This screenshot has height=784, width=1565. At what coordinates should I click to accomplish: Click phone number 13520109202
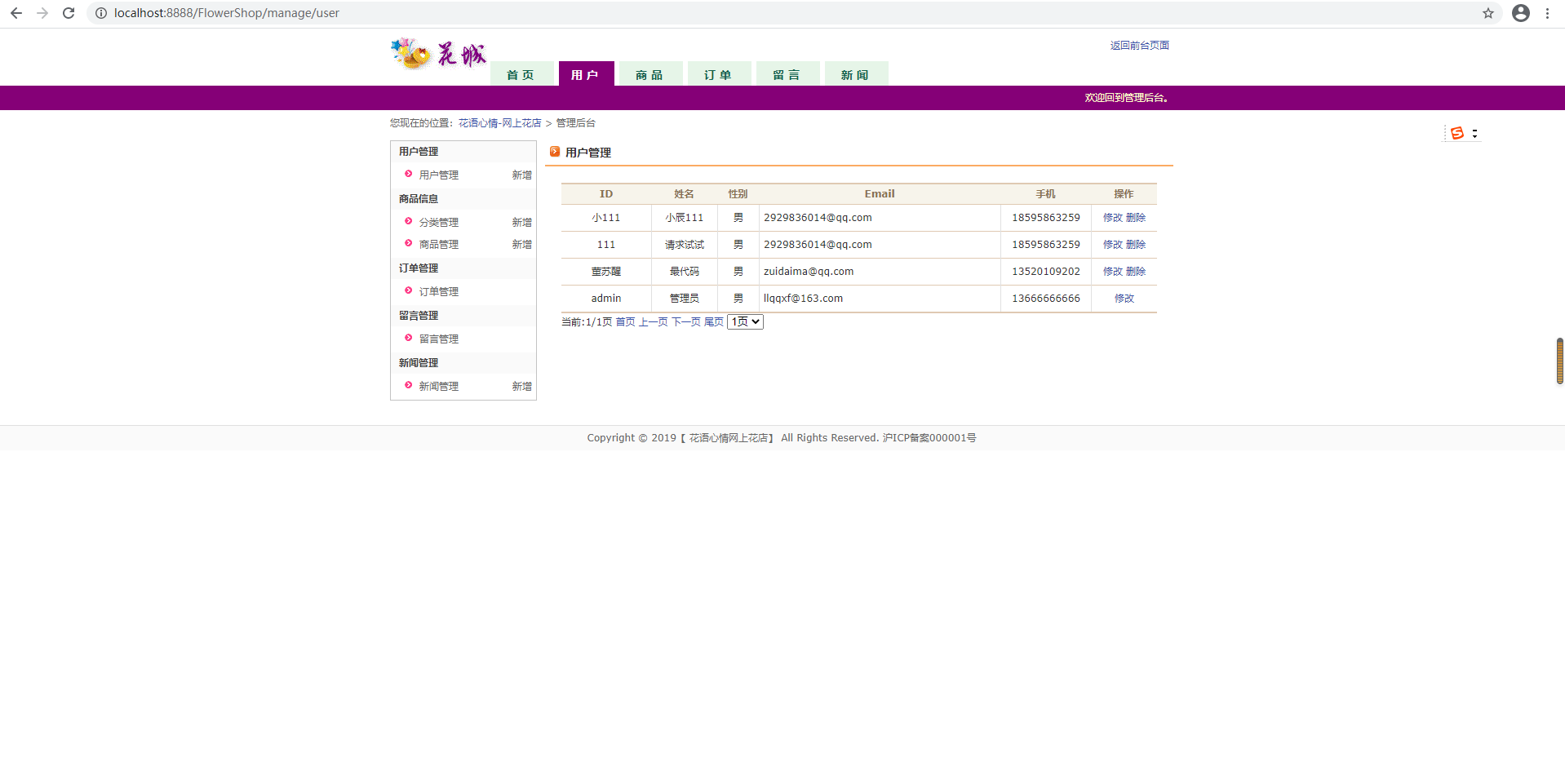1046,272
